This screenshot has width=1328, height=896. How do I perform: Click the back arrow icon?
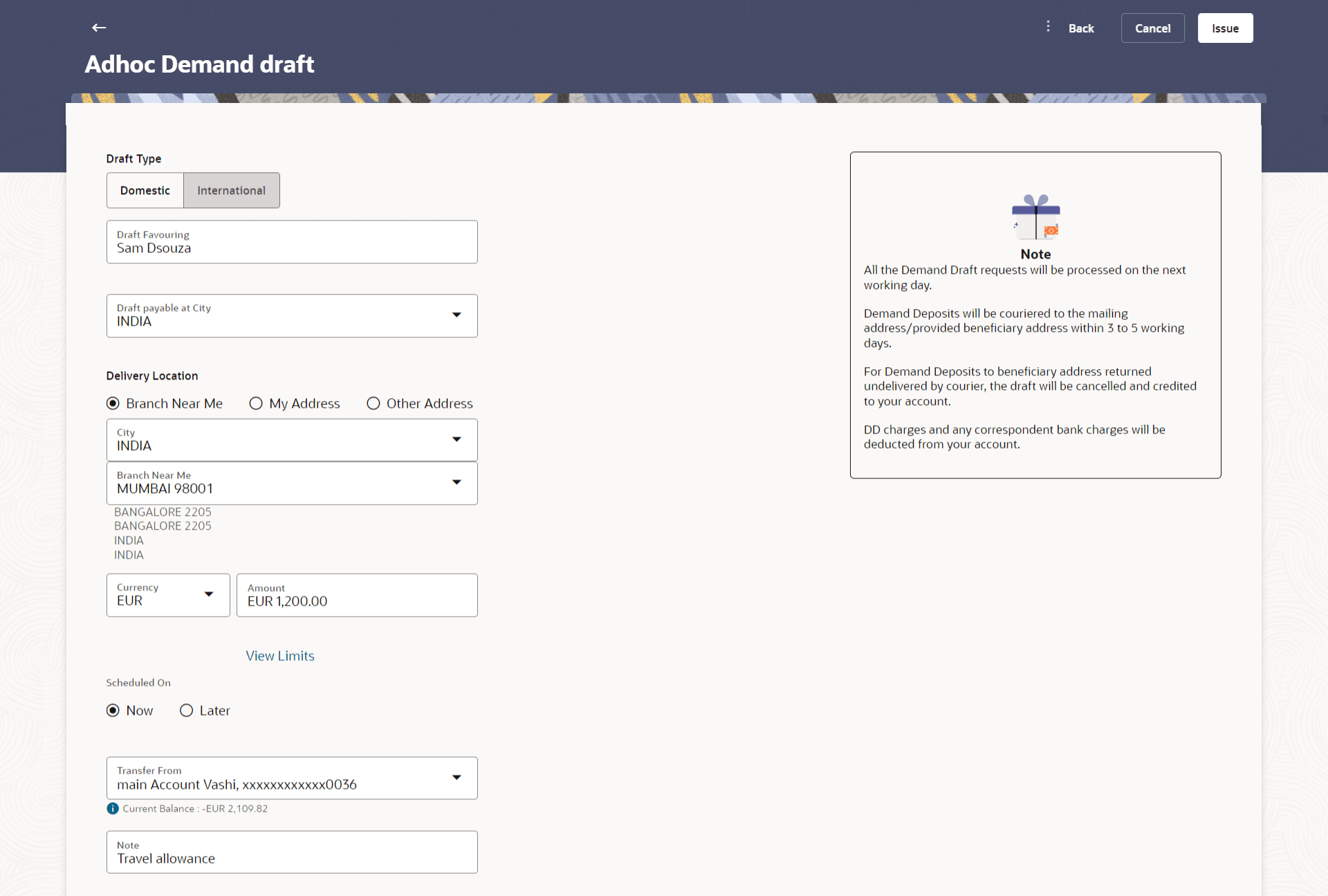99,28
